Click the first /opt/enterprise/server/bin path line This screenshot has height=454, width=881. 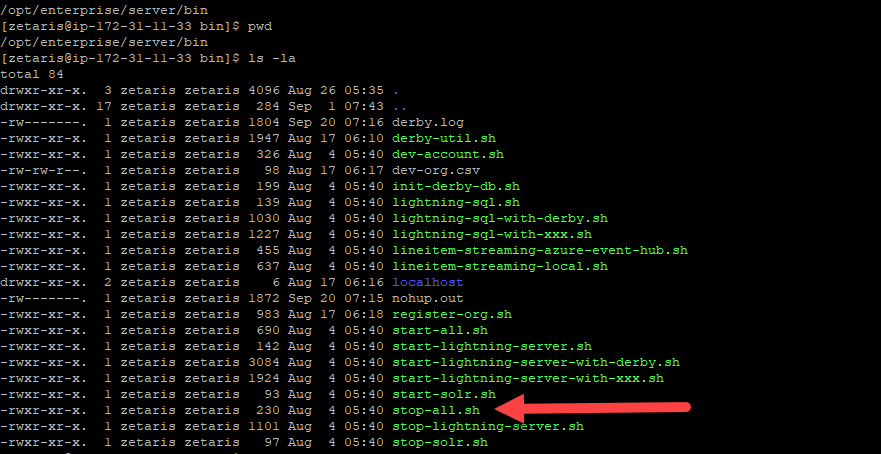(x=104, y=10)
